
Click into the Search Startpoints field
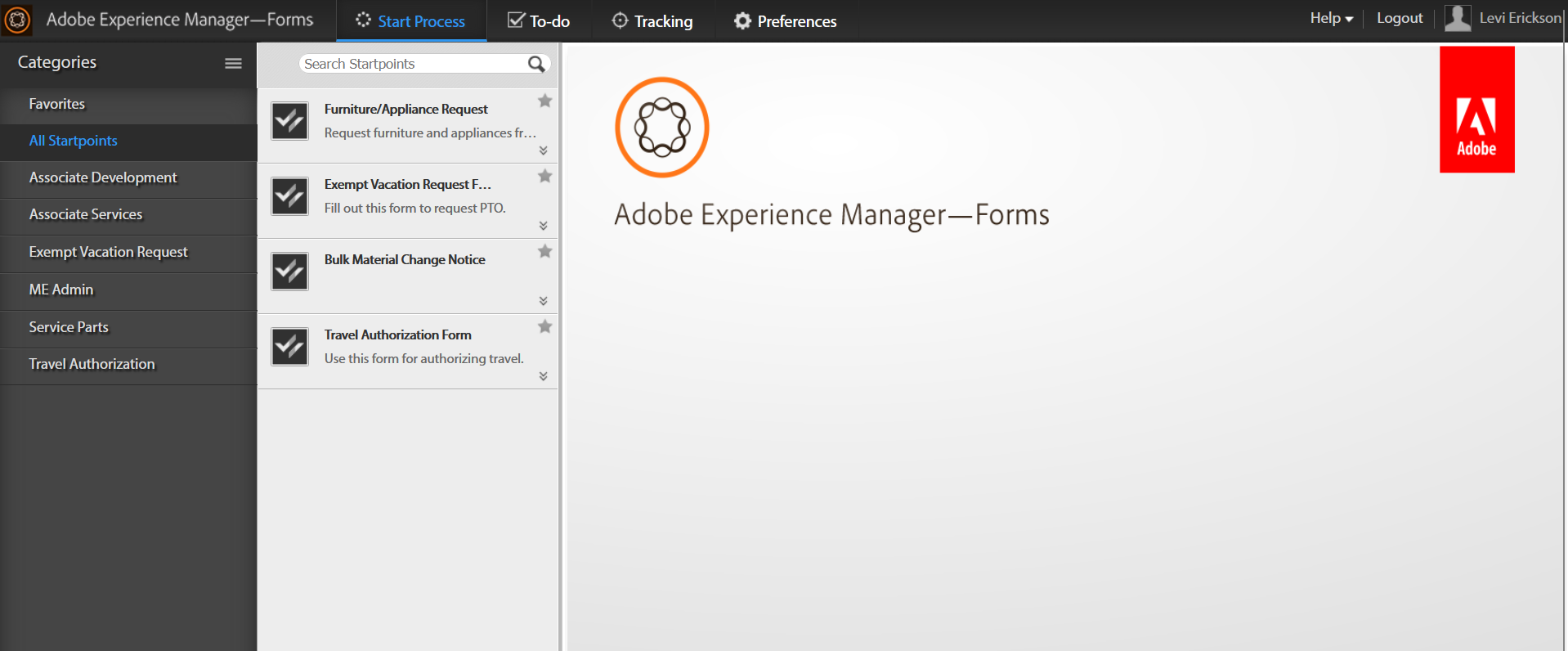(413, 64)
